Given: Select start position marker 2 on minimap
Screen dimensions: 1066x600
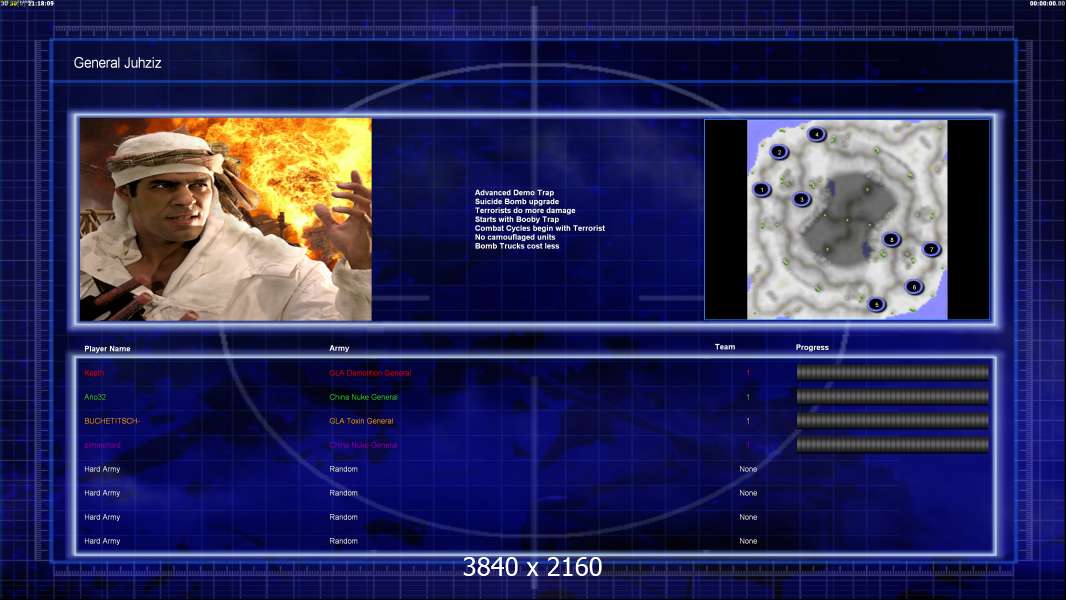Looking at the screenshot, I should (780, 152).
